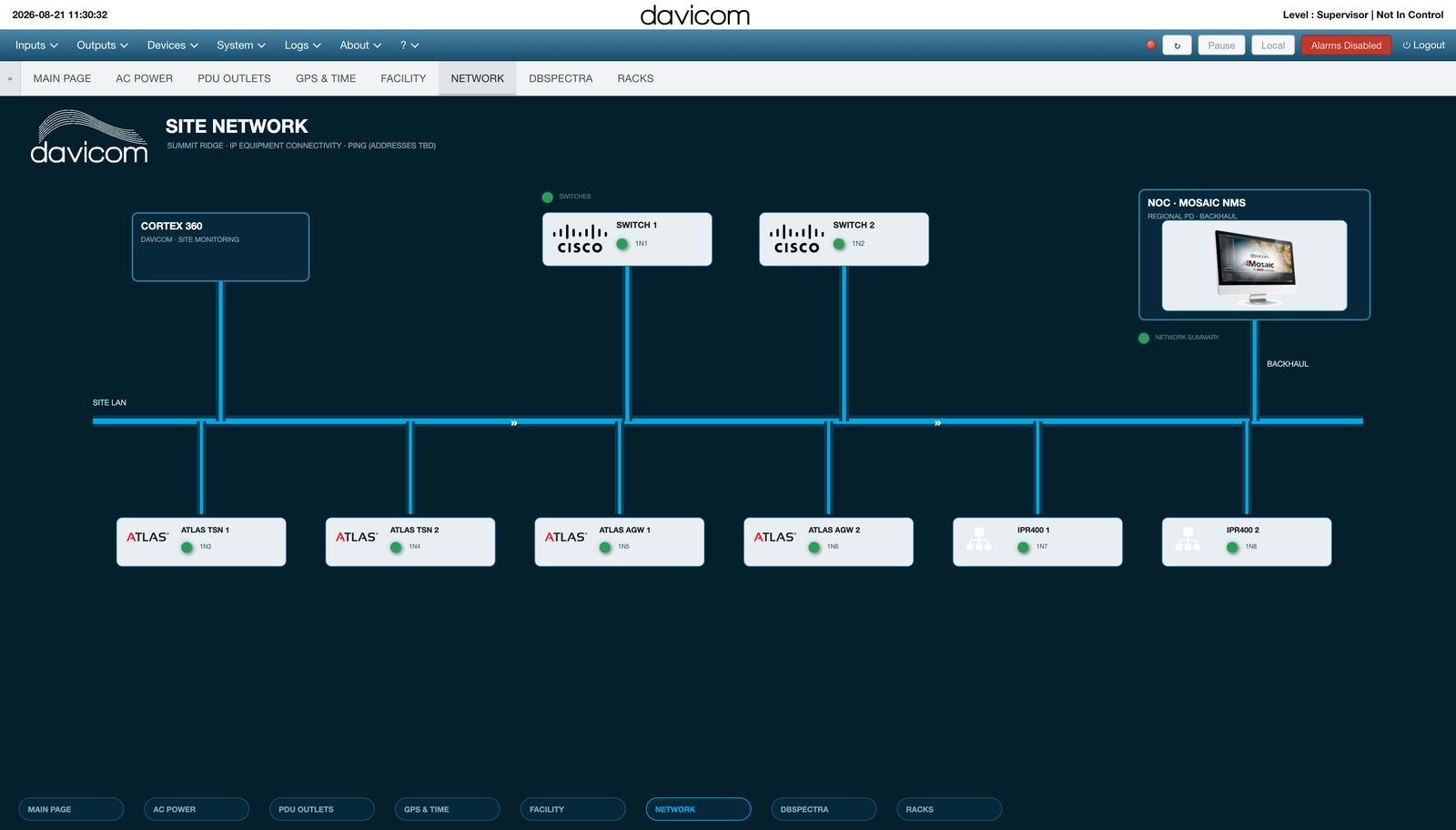
Task: Open the Outputs dropdown menu
Action: (103, 46)
